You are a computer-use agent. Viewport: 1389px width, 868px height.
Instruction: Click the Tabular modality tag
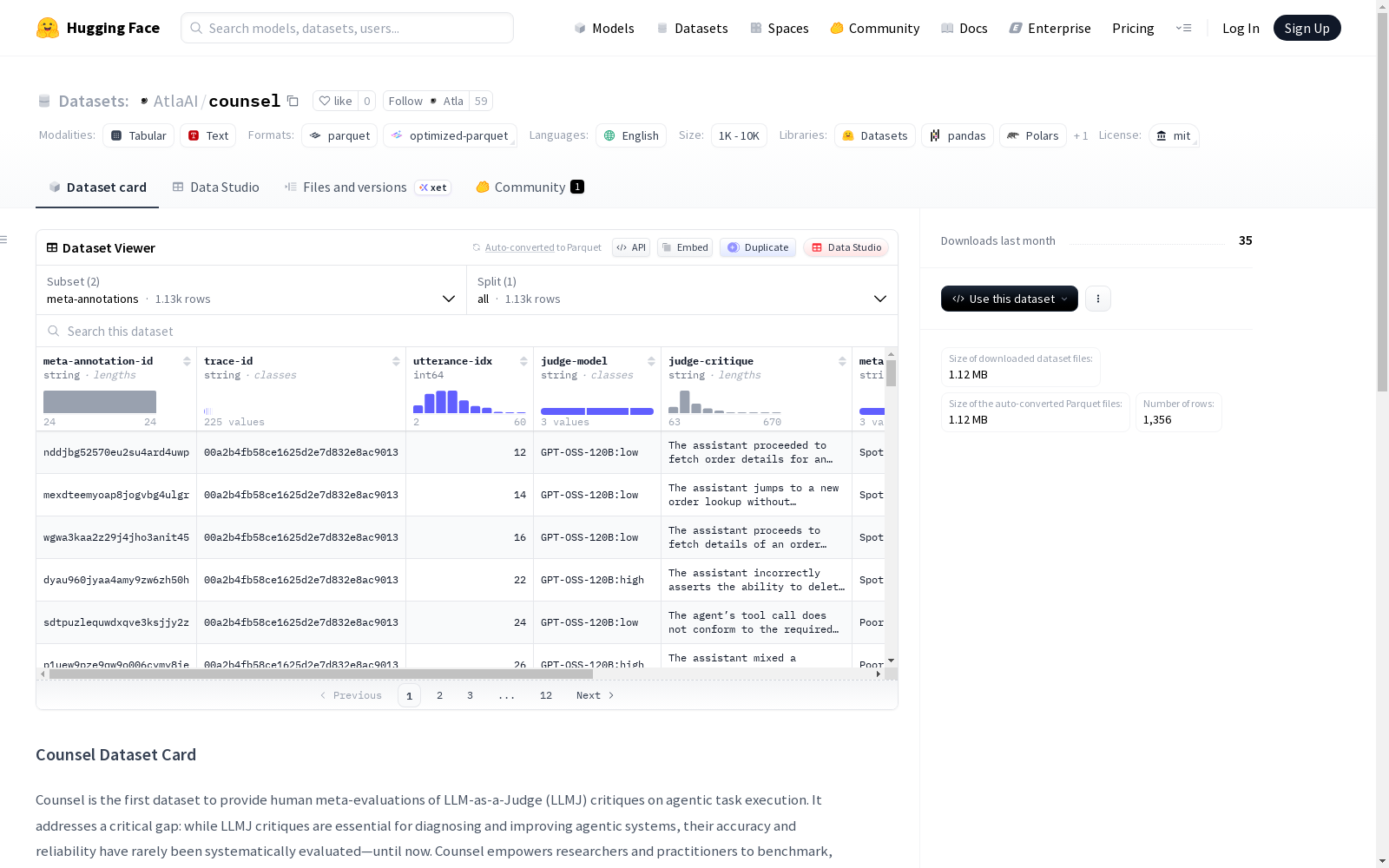(139, 135)
